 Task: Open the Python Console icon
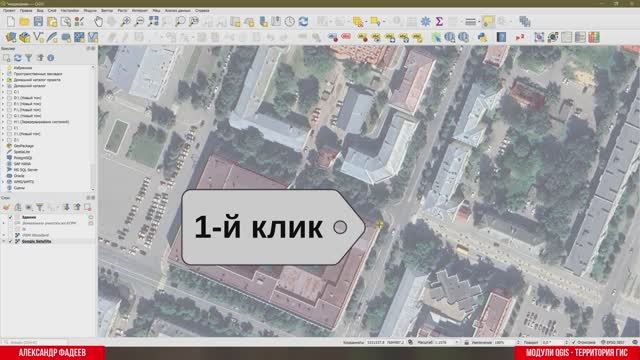click(x=482, y=38)
